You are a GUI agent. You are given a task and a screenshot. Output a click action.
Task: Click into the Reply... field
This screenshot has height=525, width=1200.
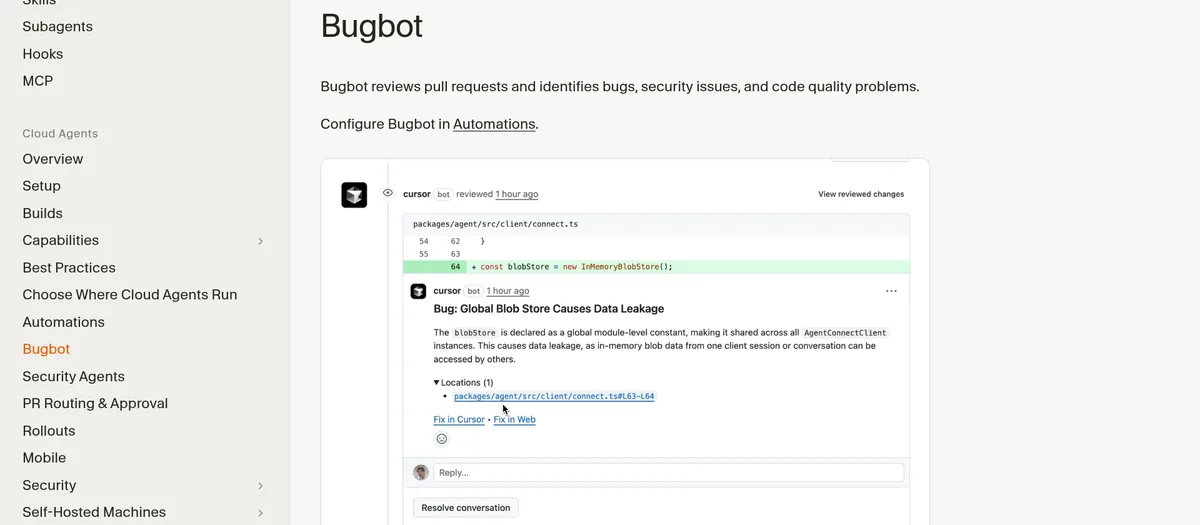[x=669, y=472]
